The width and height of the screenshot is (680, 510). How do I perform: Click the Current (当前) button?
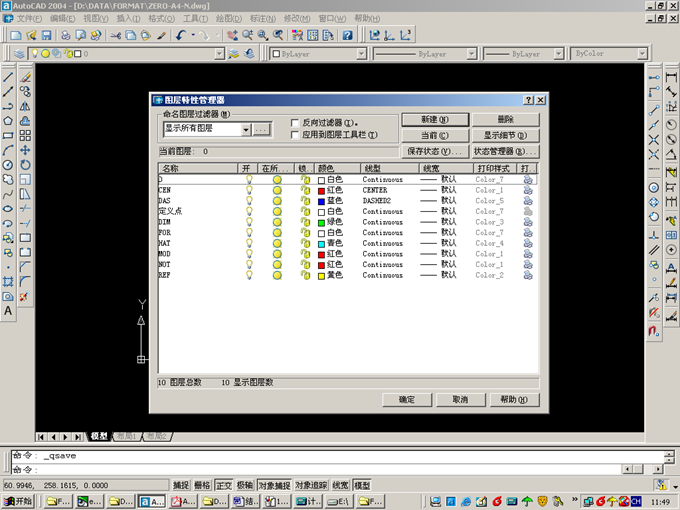click(x=435, y=135)
